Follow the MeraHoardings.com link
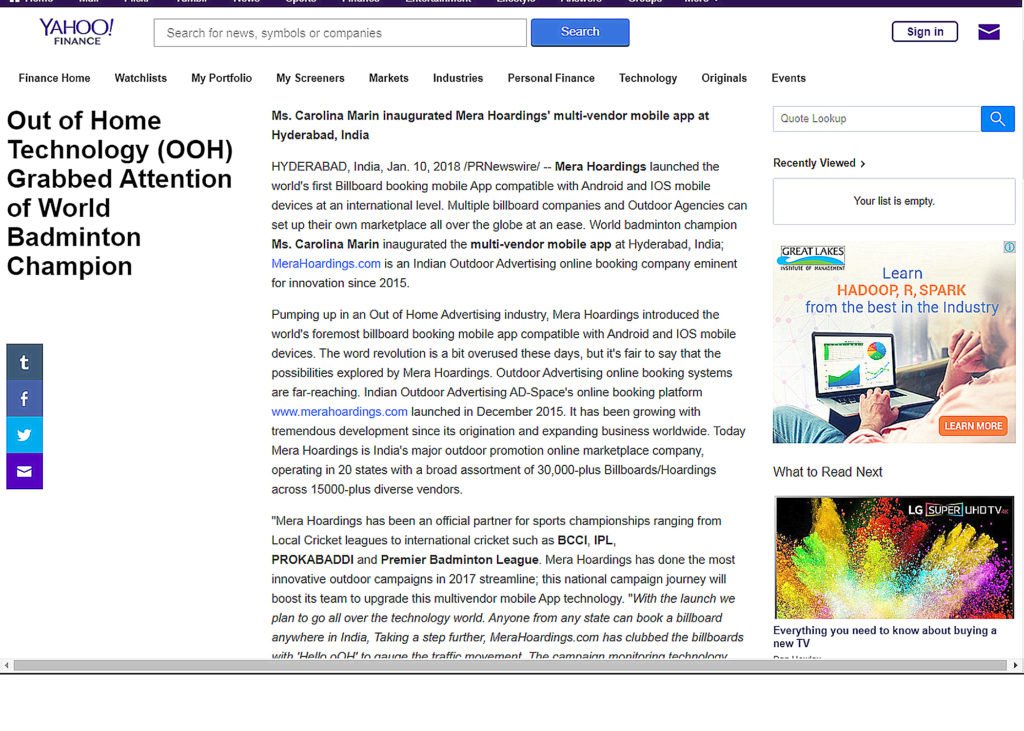This screenshot has height=731, width=1024. [326, 263]
